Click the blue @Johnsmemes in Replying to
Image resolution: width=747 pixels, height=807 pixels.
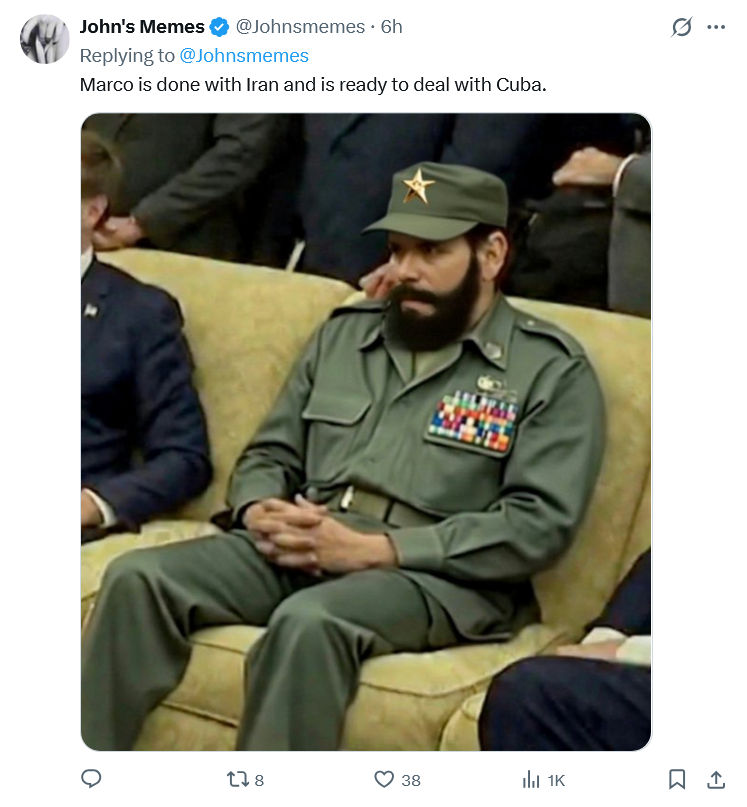point(244,55)
